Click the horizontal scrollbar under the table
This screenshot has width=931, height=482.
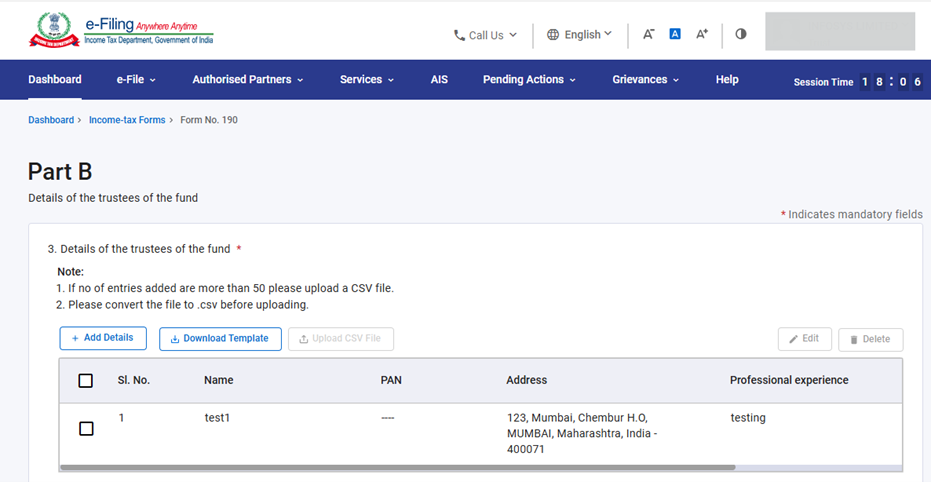point(398,467)
